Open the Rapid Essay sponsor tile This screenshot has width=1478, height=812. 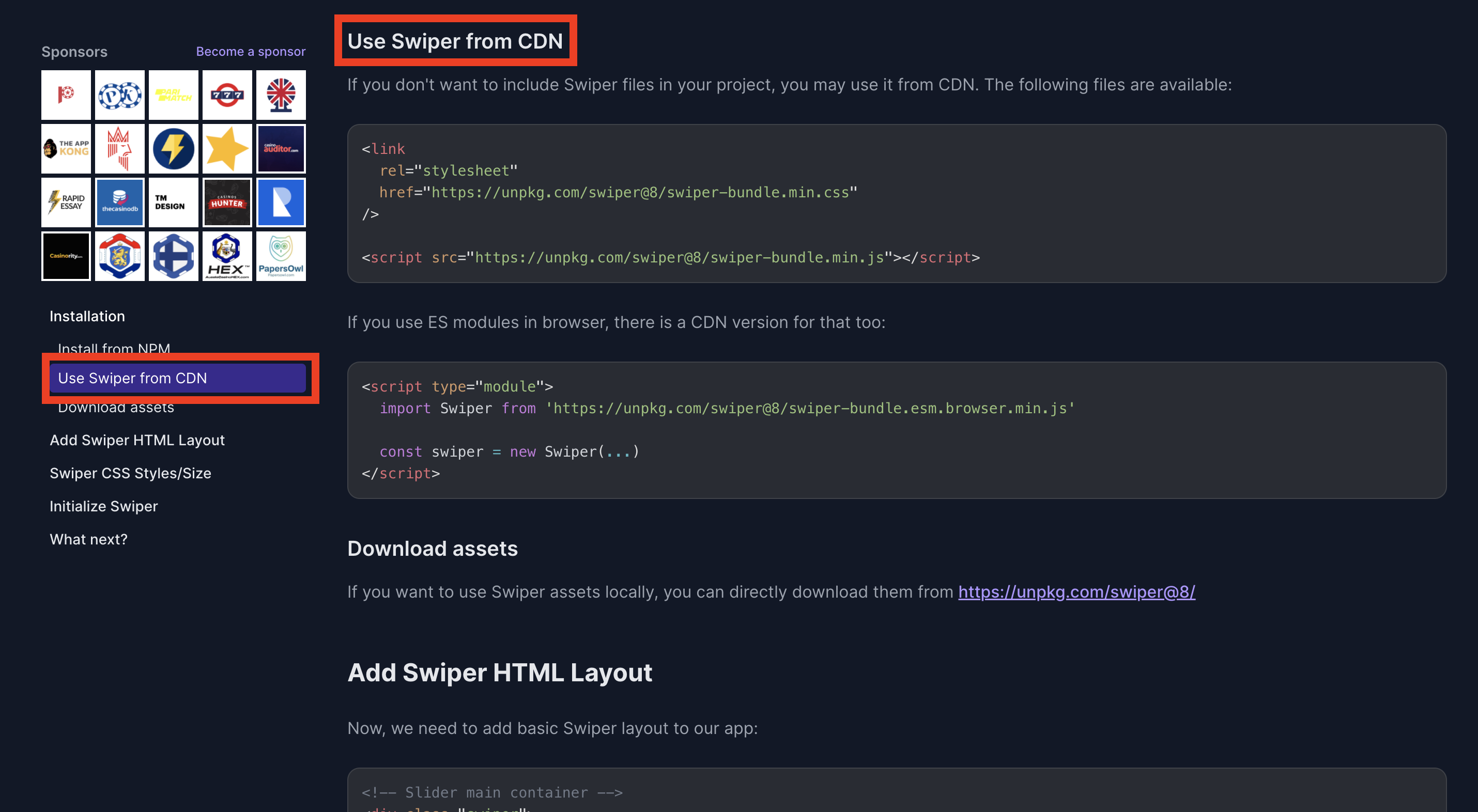click(66, 202)
